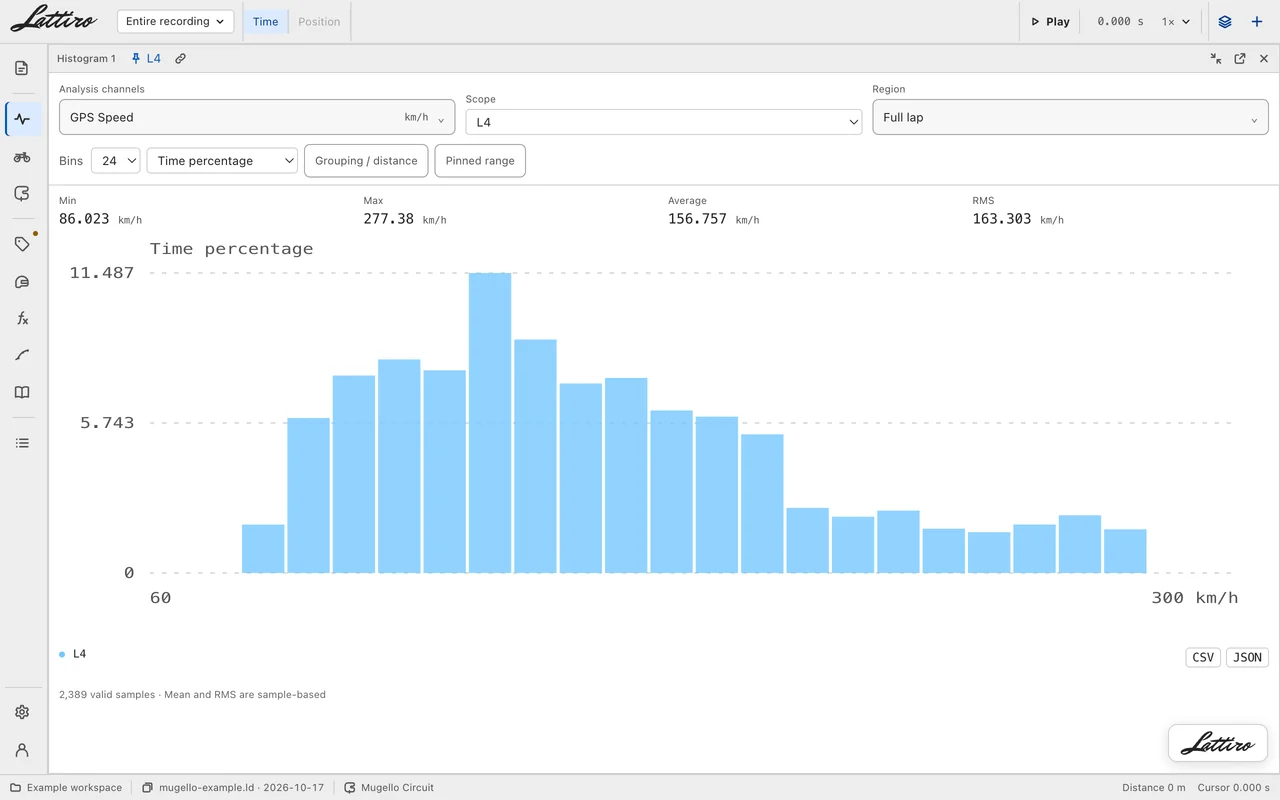The image size is (1280, 800).
Task: Click the L4 legend entry below the chart
Action: [x=73, y=654]
